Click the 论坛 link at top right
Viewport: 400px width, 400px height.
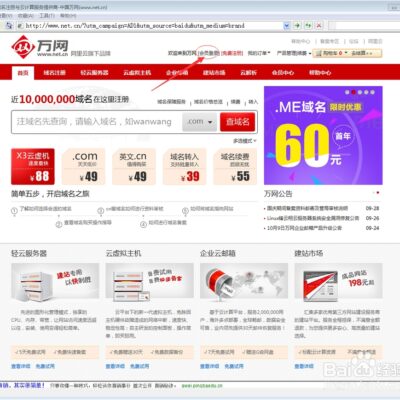coord(354,41)
